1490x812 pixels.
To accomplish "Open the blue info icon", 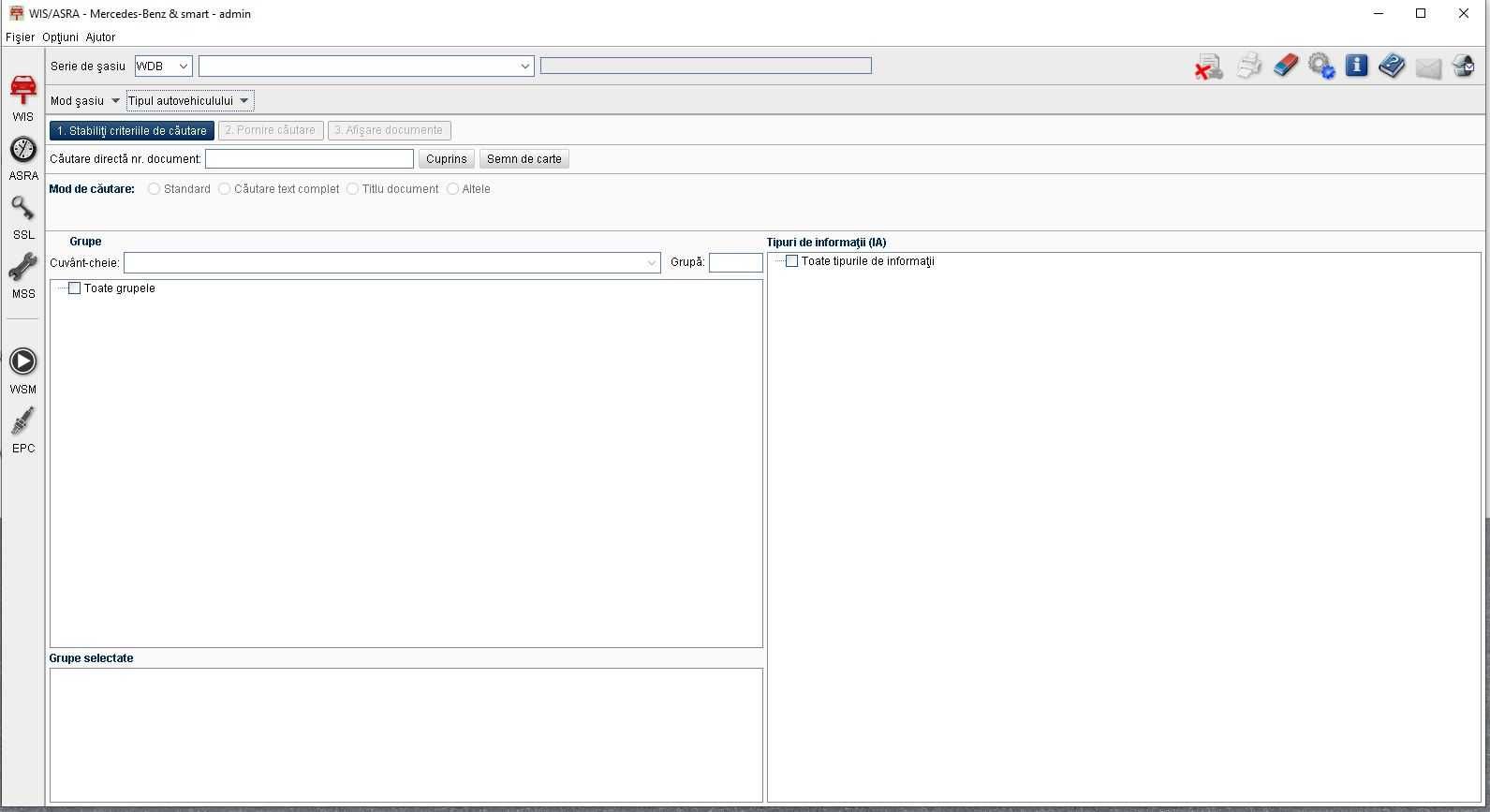I will click(x=1356, y=65).
